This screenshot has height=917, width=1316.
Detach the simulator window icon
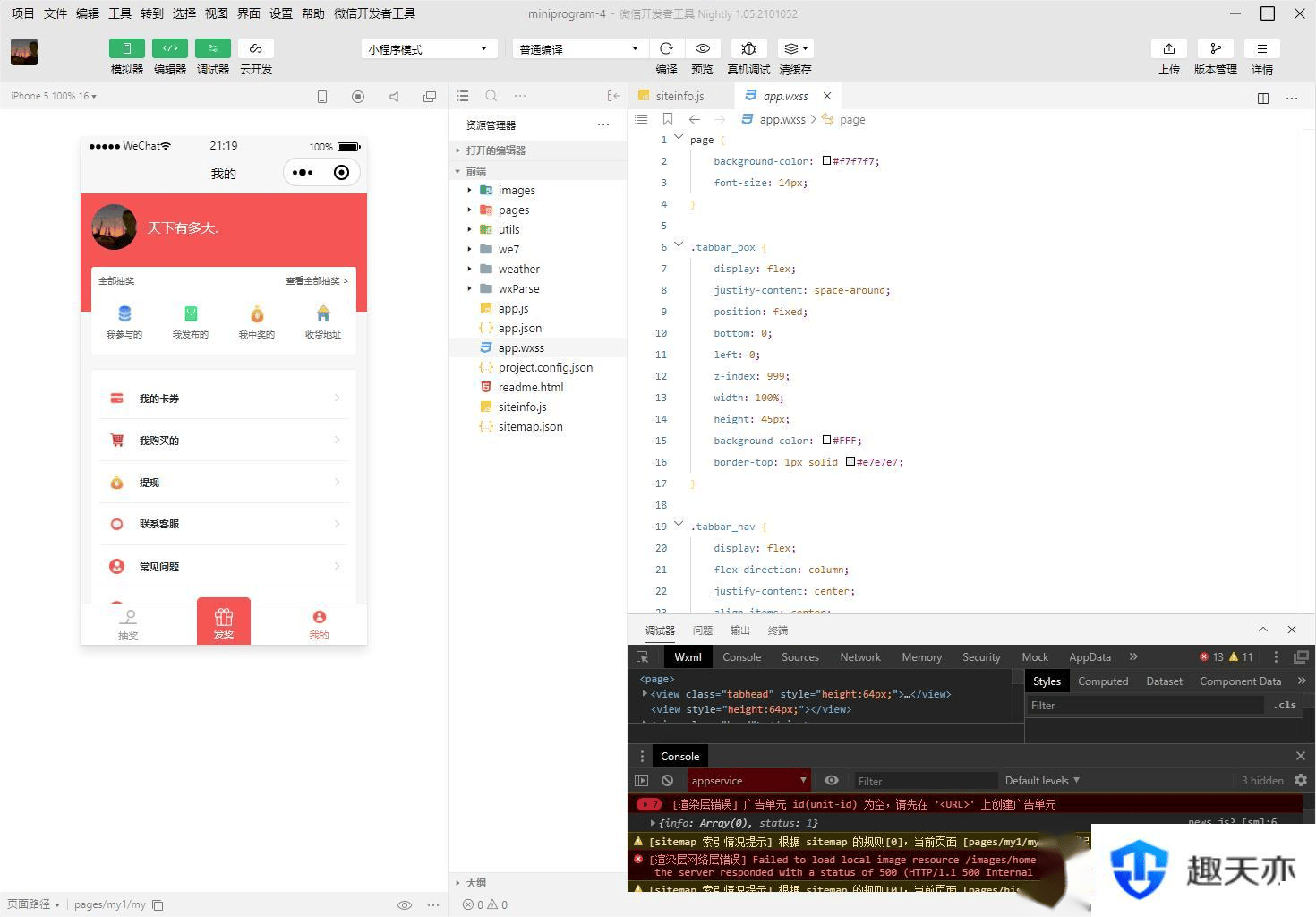coord(430,97)
